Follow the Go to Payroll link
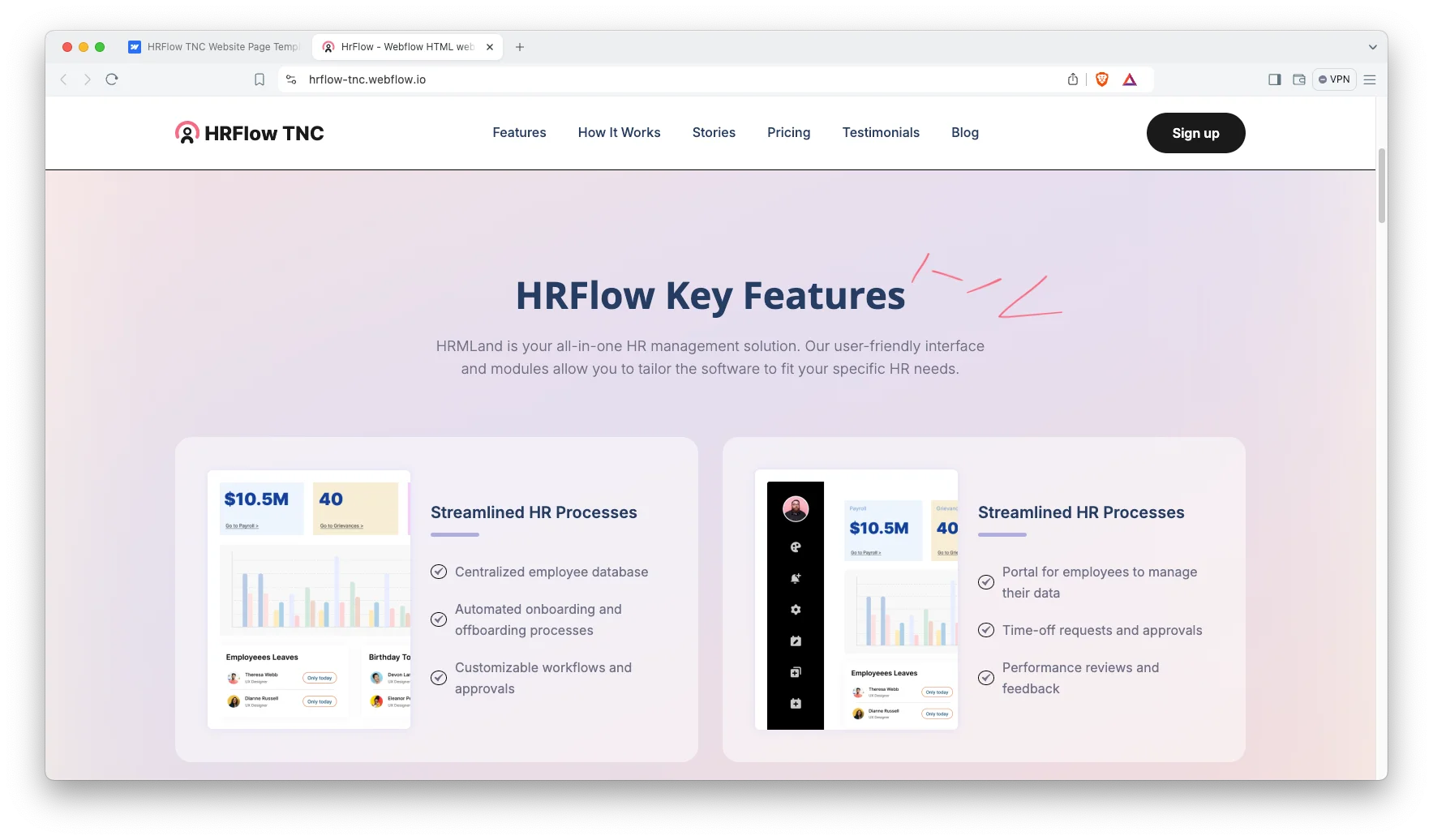Screen dimensions: 1433x840 click(x=241, y=525)
